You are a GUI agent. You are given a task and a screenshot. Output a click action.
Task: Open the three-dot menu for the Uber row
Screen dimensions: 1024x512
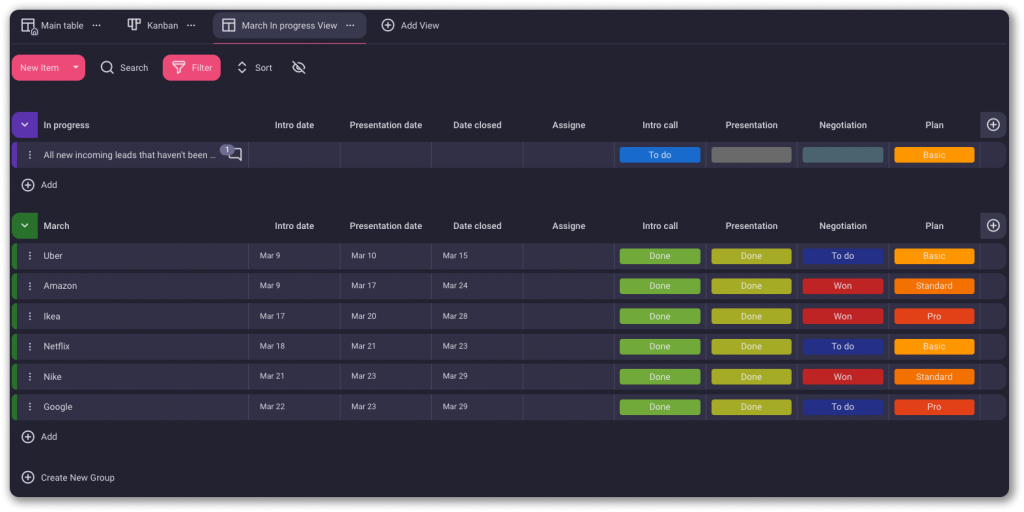pyautogui.click(x=30, y=256)
